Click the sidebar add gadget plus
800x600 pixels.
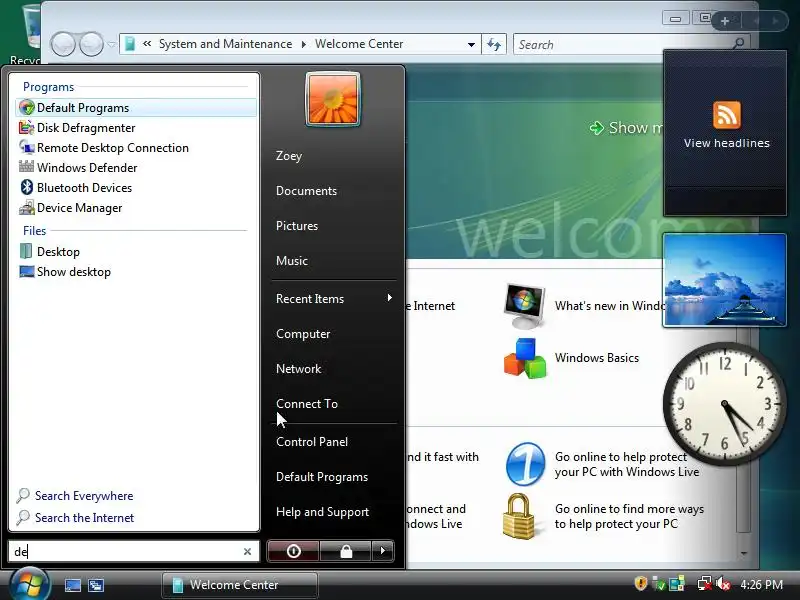point(724,21)
